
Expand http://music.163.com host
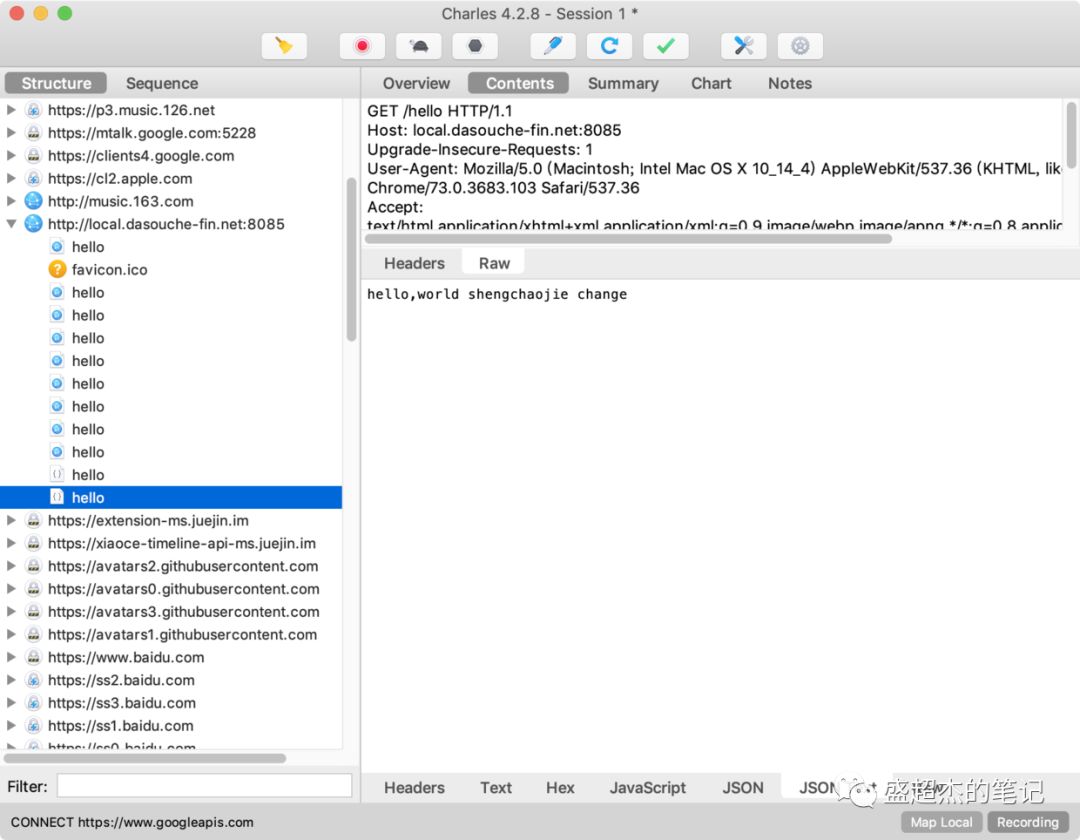click(11, 200)
